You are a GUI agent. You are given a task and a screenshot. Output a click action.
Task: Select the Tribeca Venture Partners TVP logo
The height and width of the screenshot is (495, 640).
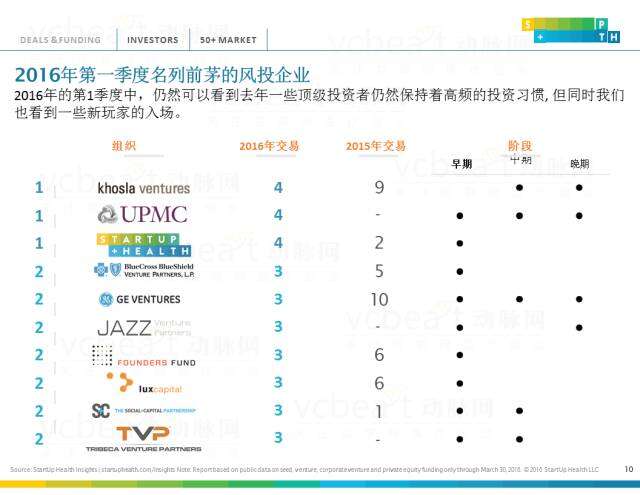[143, 437]
